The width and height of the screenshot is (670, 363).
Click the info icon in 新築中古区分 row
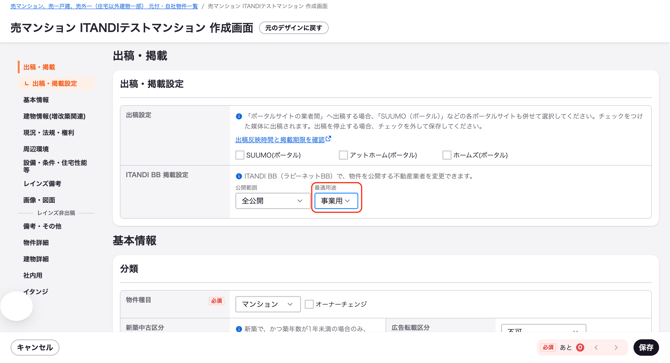coord(239,329)
